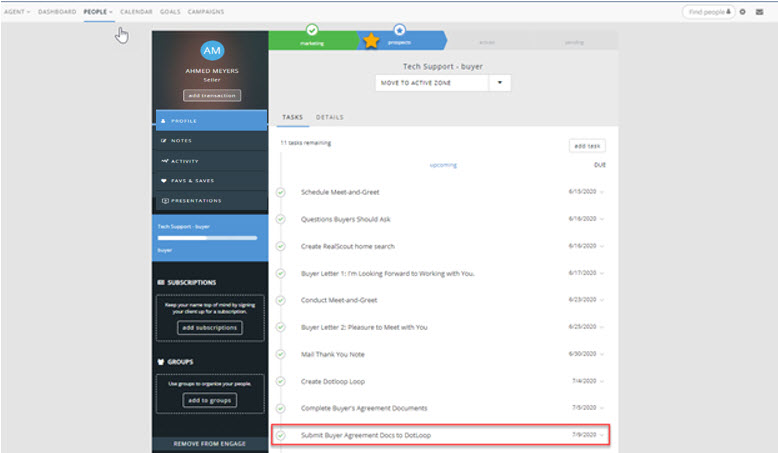The height and width of the screenshot is (453, 778).
Task: Expand options for task due 6/23/2020
Action: click(x=602, y=300)
